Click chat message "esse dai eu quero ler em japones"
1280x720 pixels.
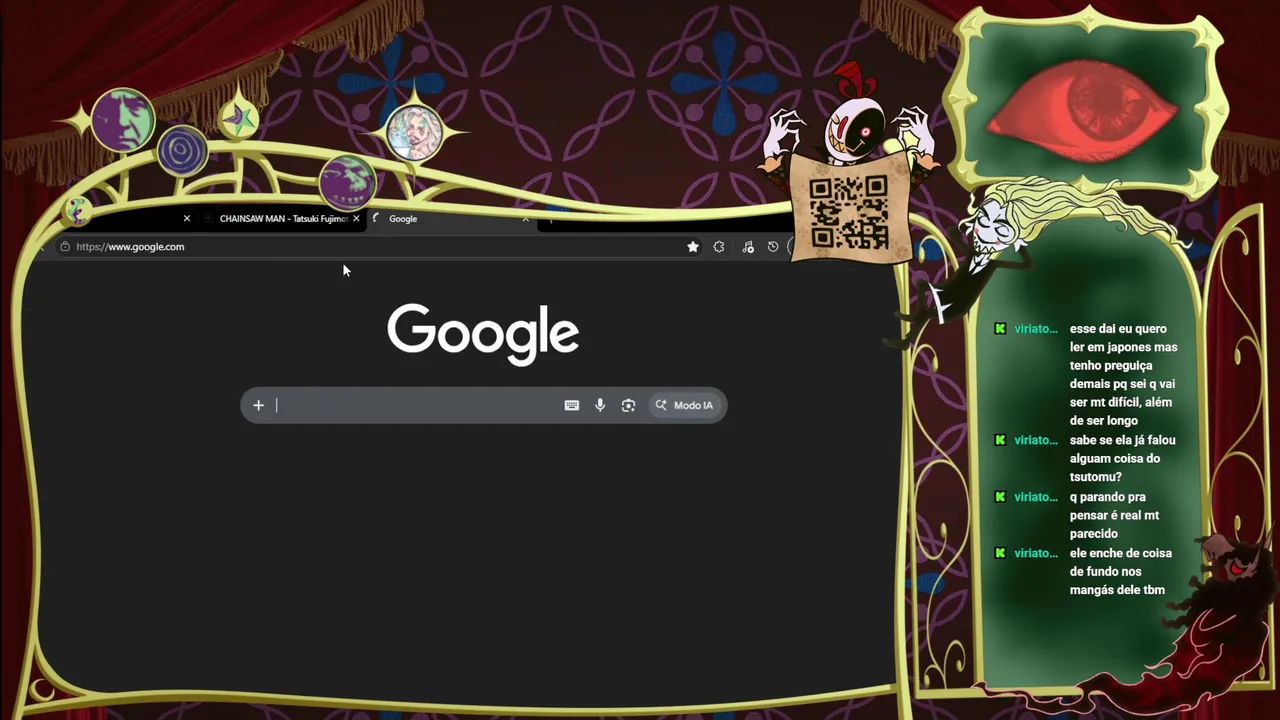click(x=1123, y=375)
